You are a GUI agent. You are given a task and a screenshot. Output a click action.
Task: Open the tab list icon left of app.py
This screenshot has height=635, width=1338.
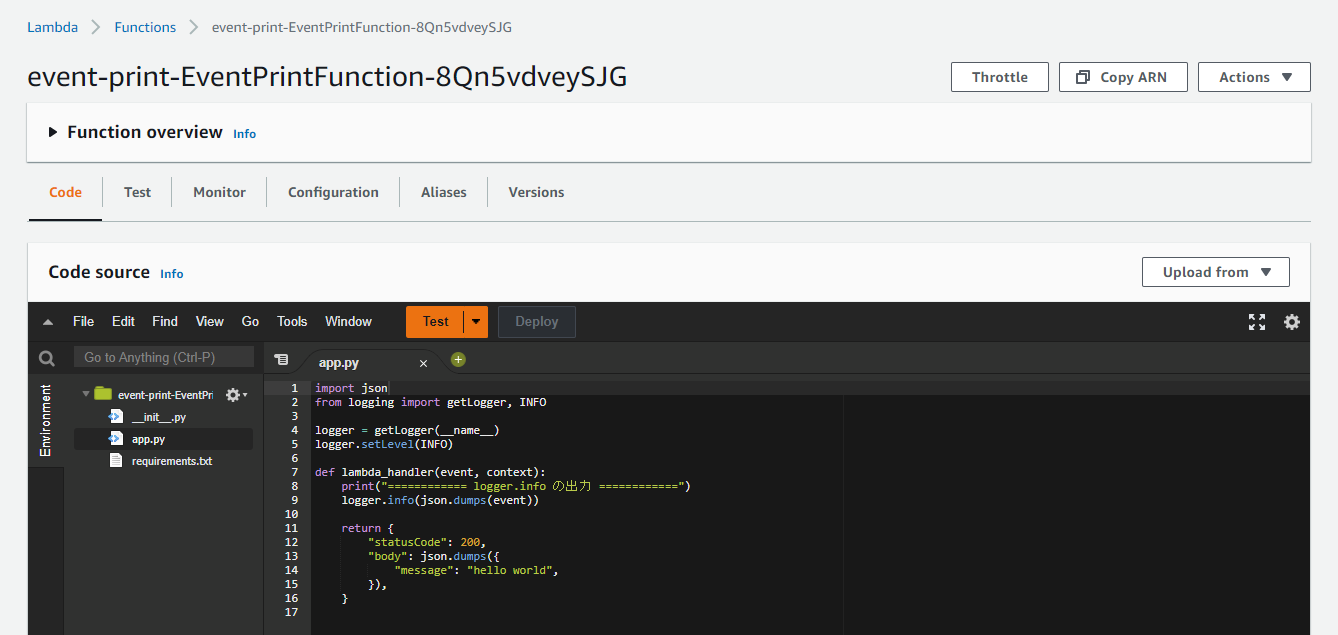[282, 360]
